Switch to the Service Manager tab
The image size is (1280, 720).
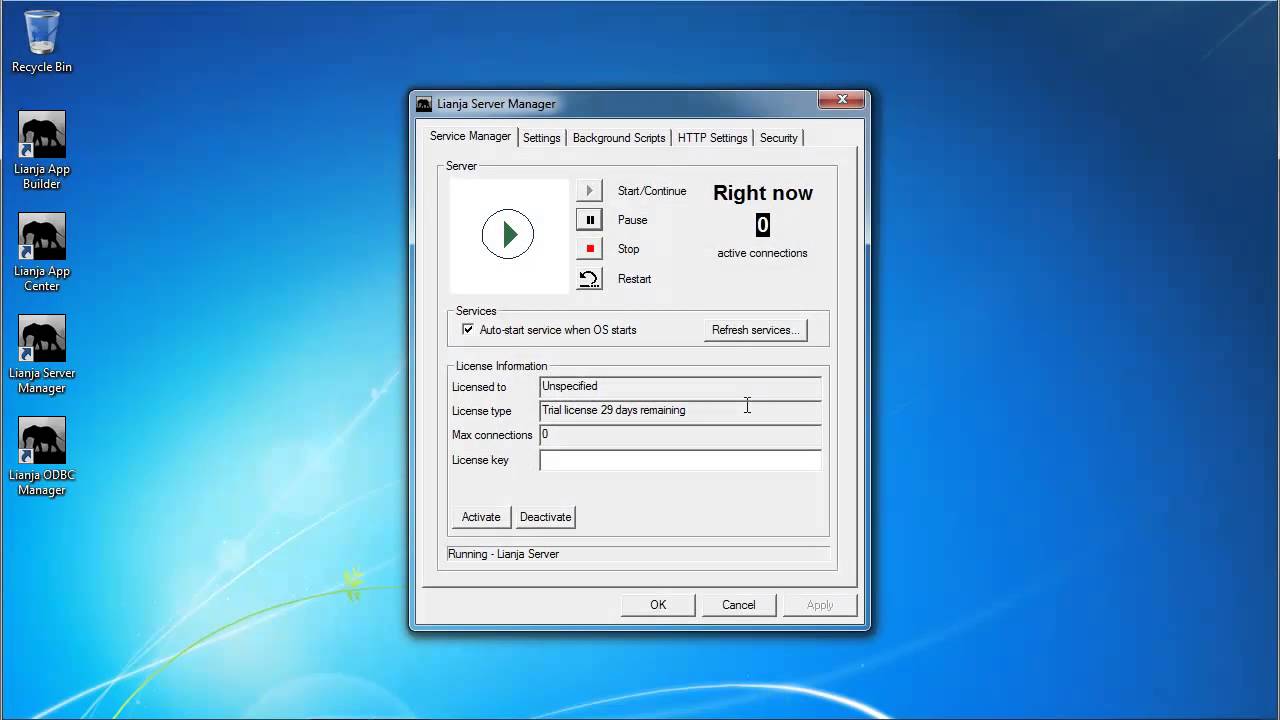(x=470, y=136)
